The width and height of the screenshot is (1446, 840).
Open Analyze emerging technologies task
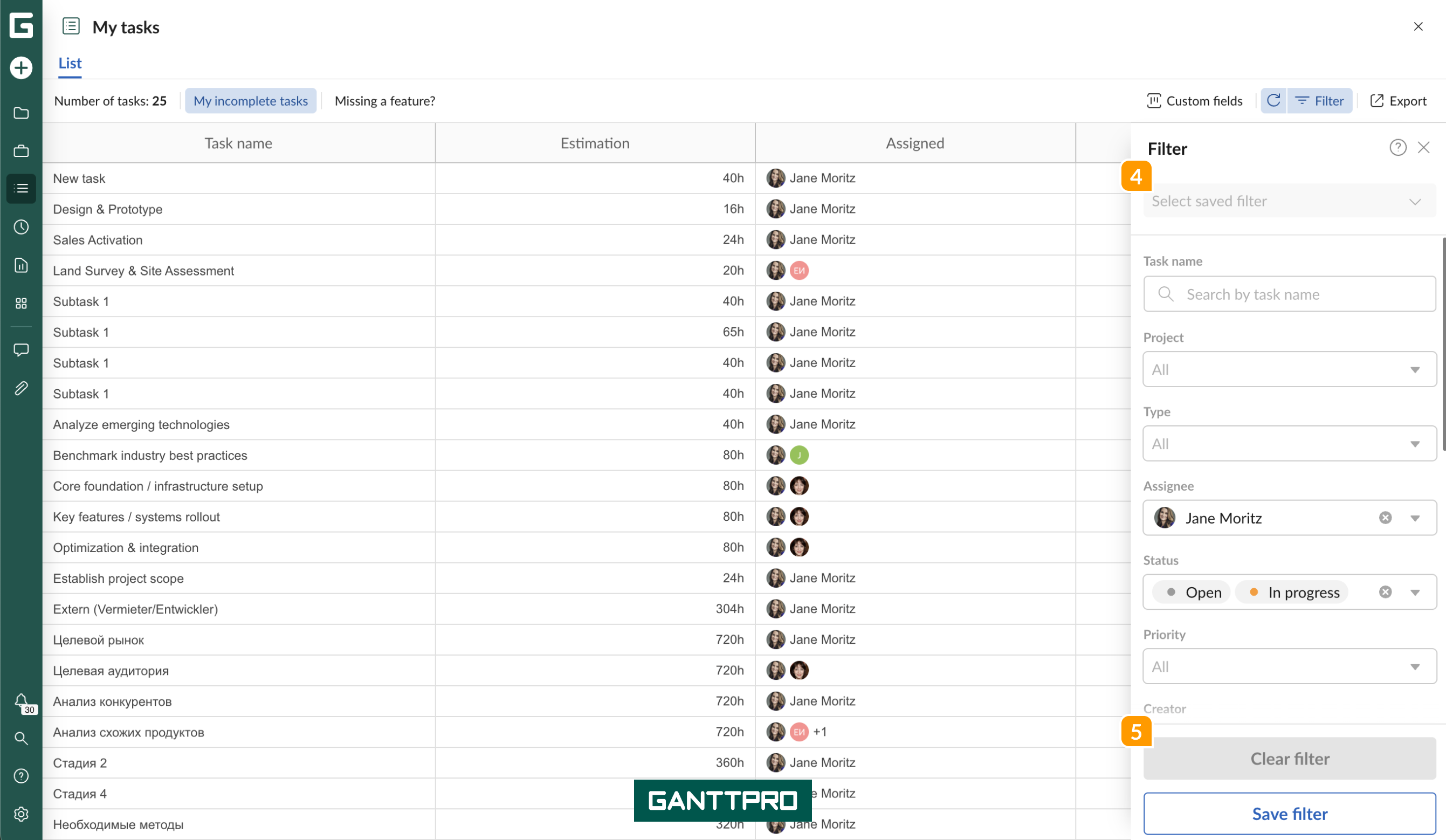(141, 425)
